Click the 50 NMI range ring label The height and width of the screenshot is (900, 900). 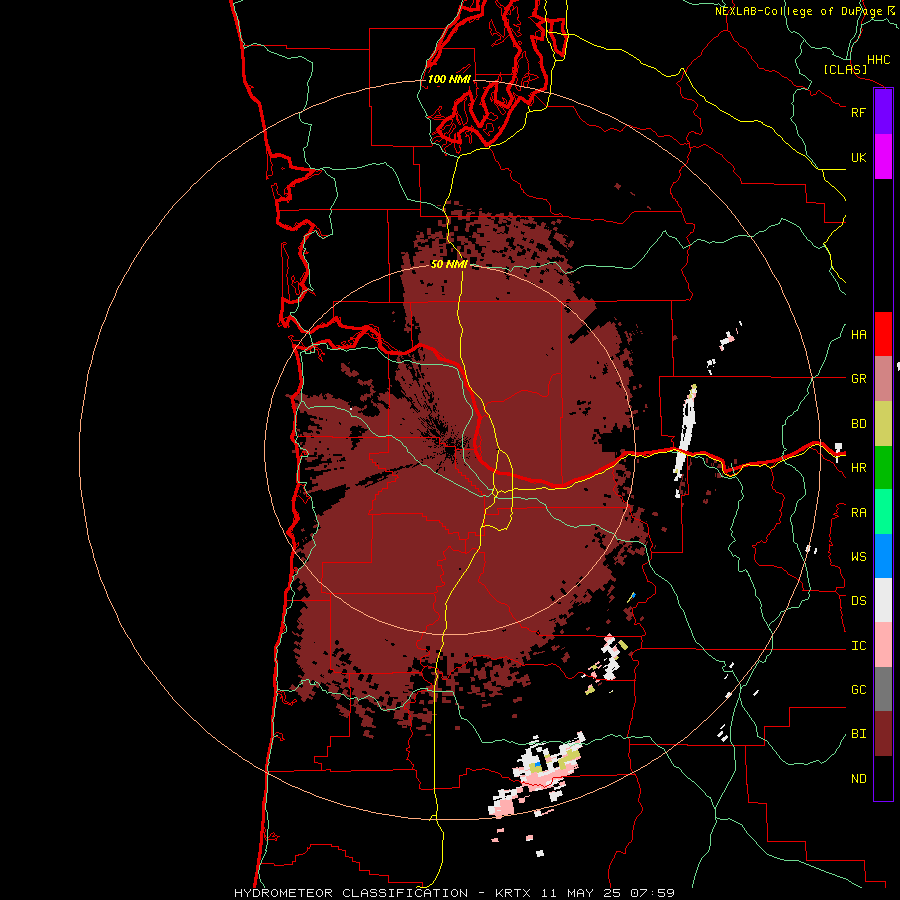click(449, 264)
